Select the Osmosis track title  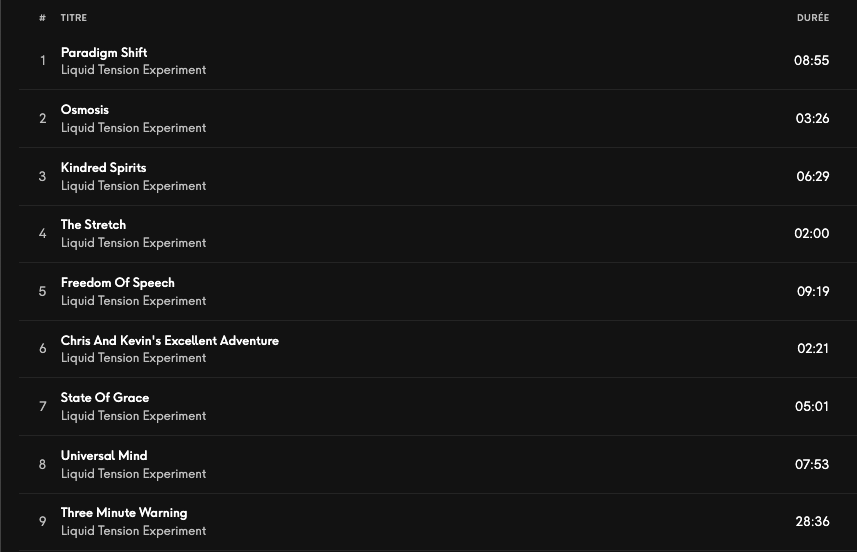85,110
